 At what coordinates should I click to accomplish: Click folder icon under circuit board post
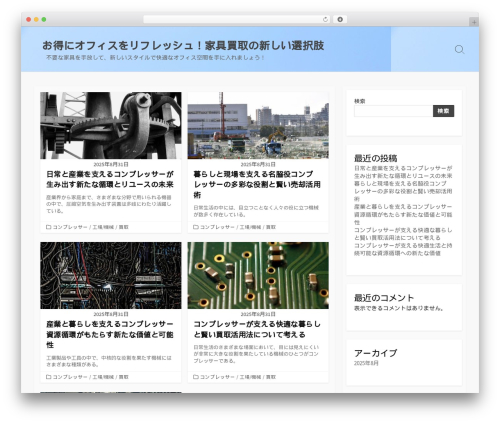[196, 377]
